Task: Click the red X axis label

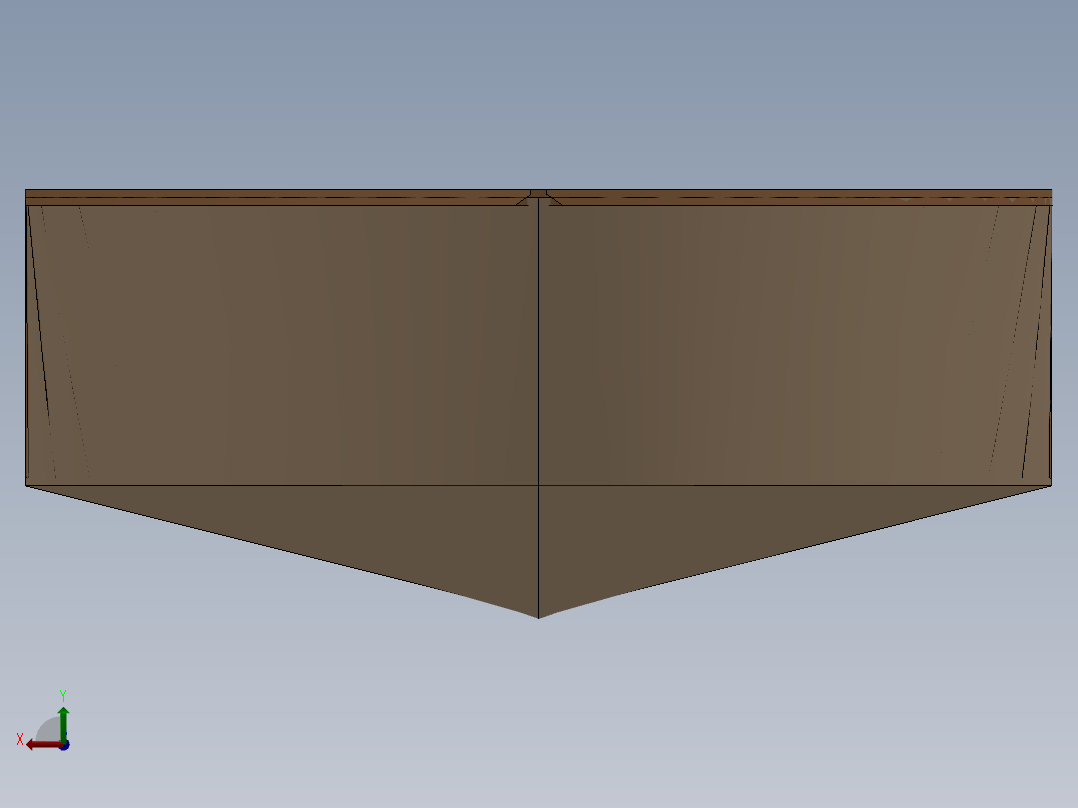Action: click(x=20, y=739)
